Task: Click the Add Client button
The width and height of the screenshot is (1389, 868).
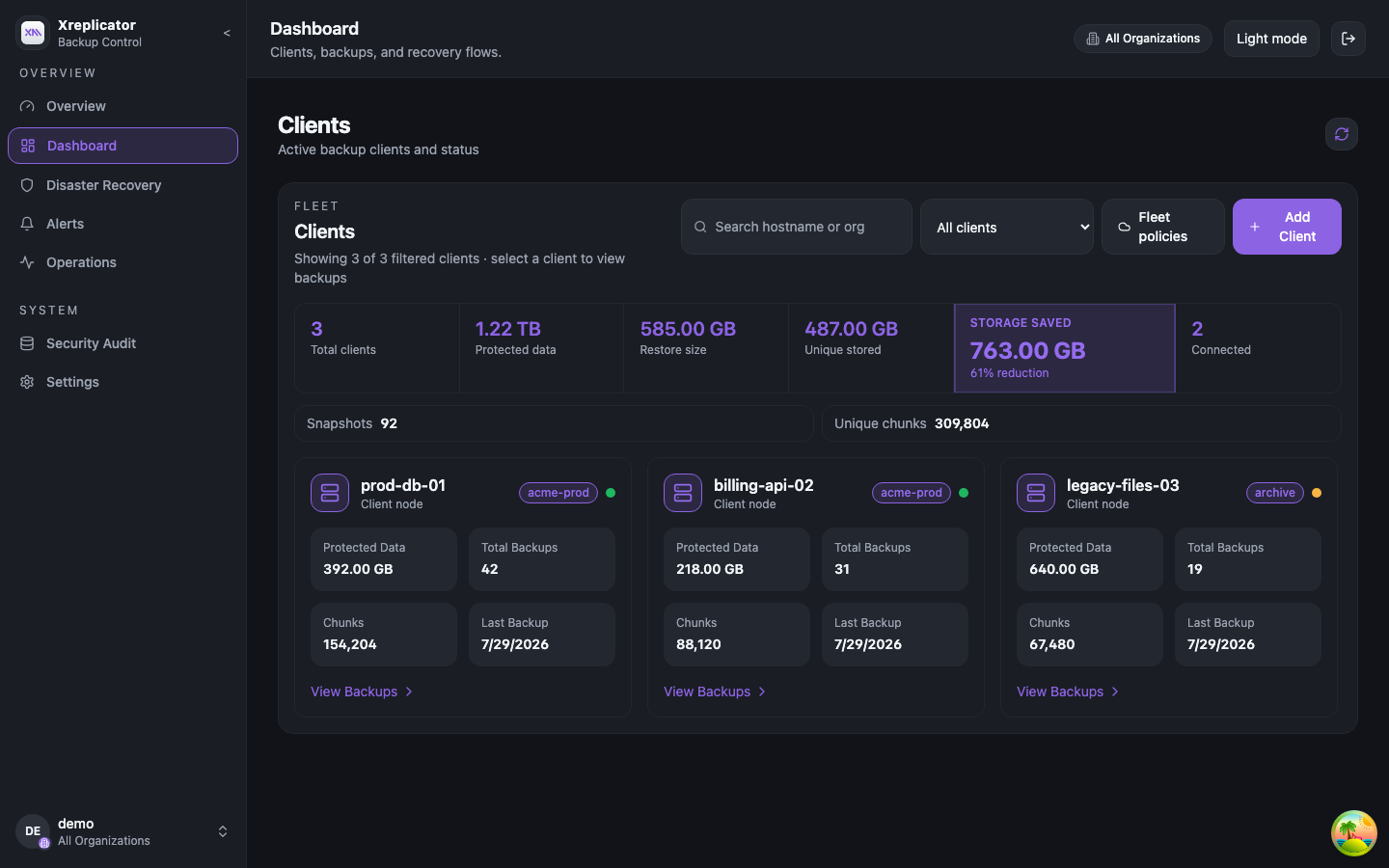Action: 1287,227
